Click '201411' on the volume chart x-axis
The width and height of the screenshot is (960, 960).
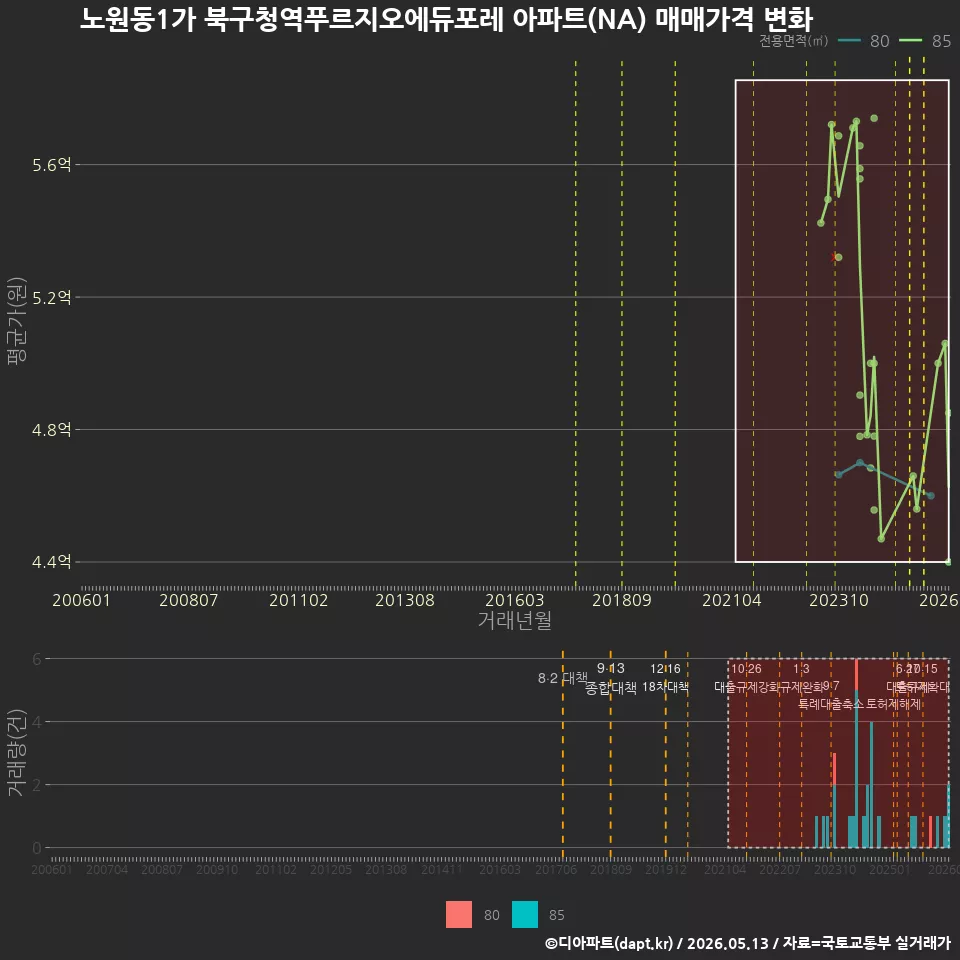[441, 869]
